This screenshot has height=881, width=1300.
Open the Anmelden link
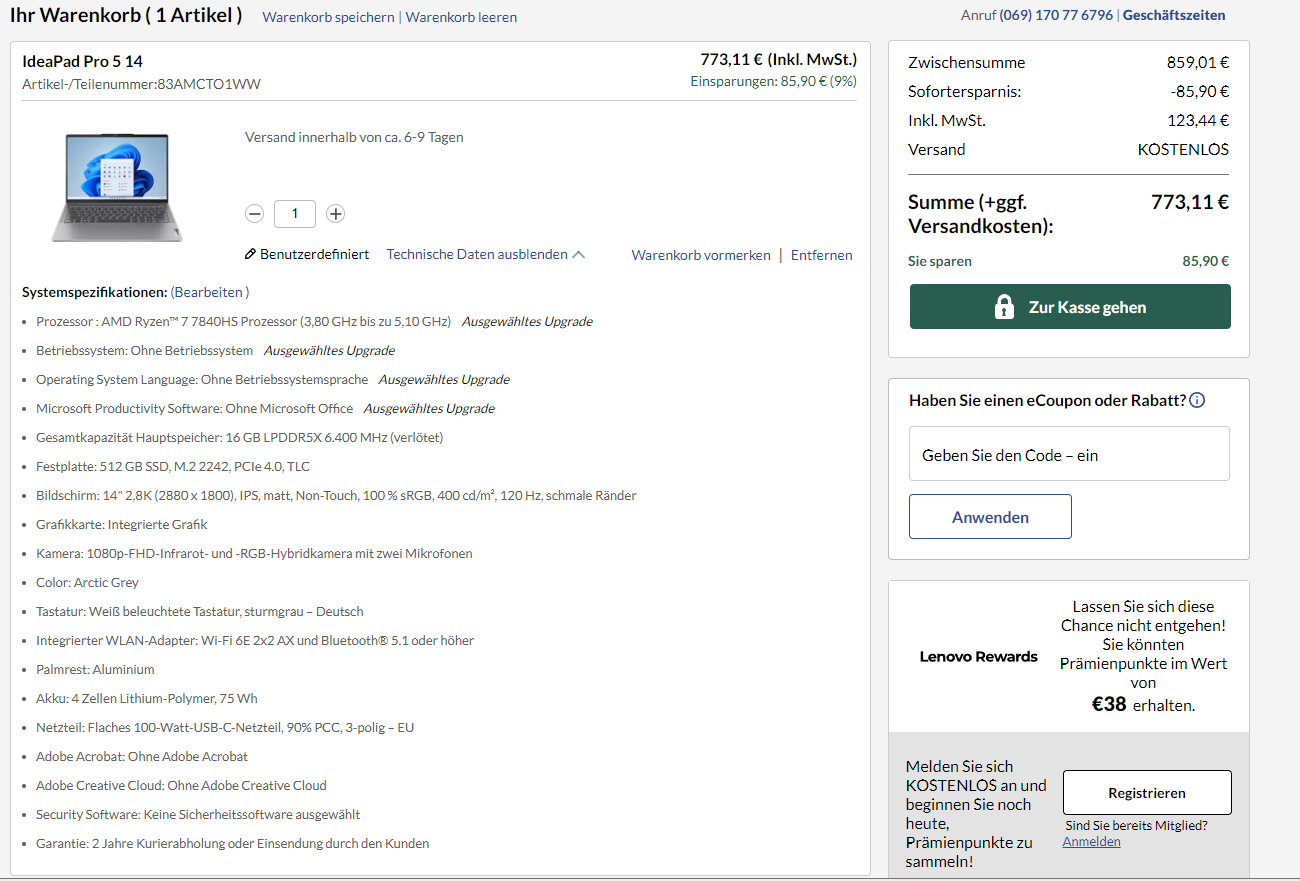pyautogui.click(x=1091, y=841)
